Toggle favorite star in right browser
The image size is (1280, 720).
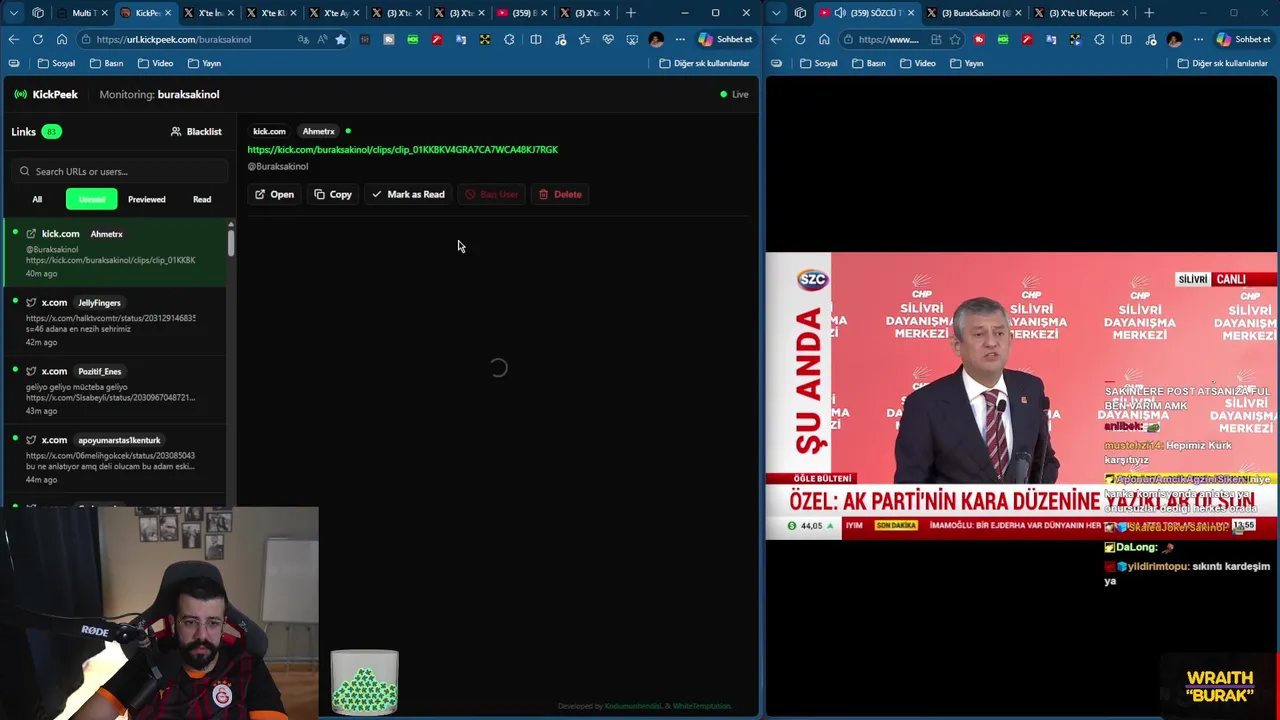click(955, 39)
